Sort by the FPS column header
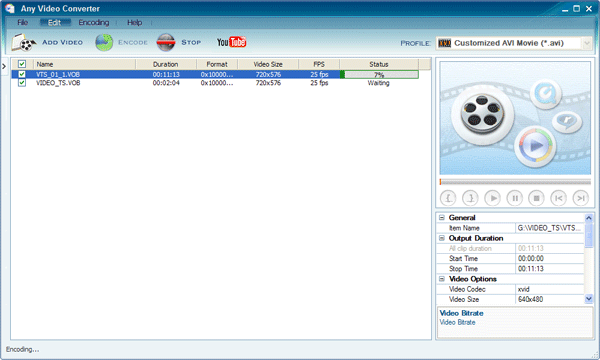Screen dimensions: 600x360 [319, 64]
